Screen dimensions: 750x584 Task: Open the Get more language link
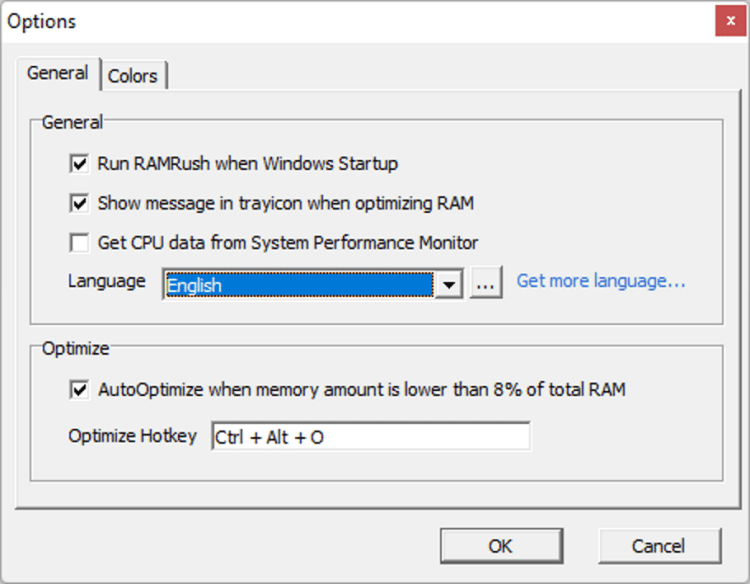[600, 281]
